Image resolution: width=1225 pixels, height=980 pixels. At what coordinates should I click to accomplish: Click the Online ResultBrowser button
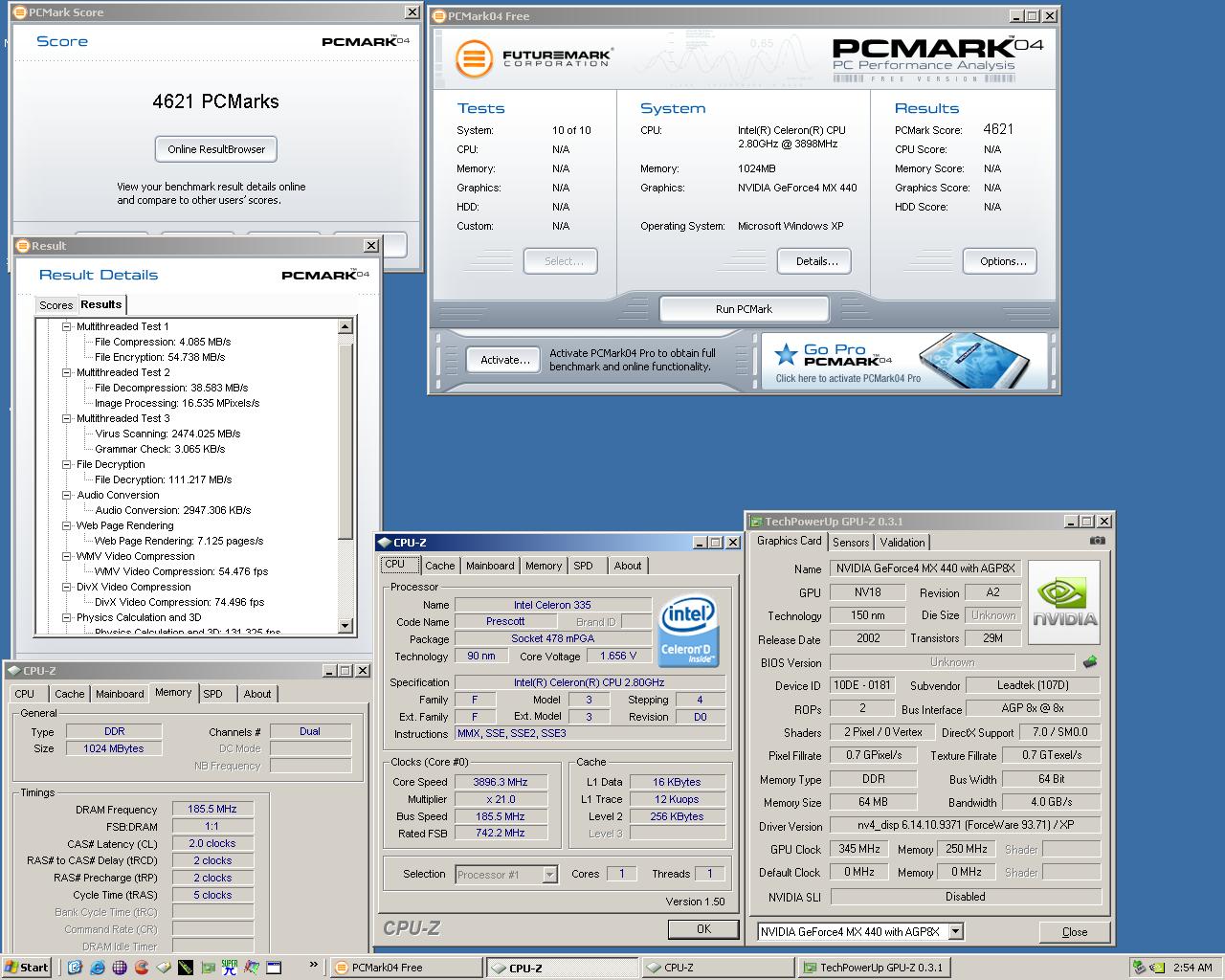[x=216, y=149]
